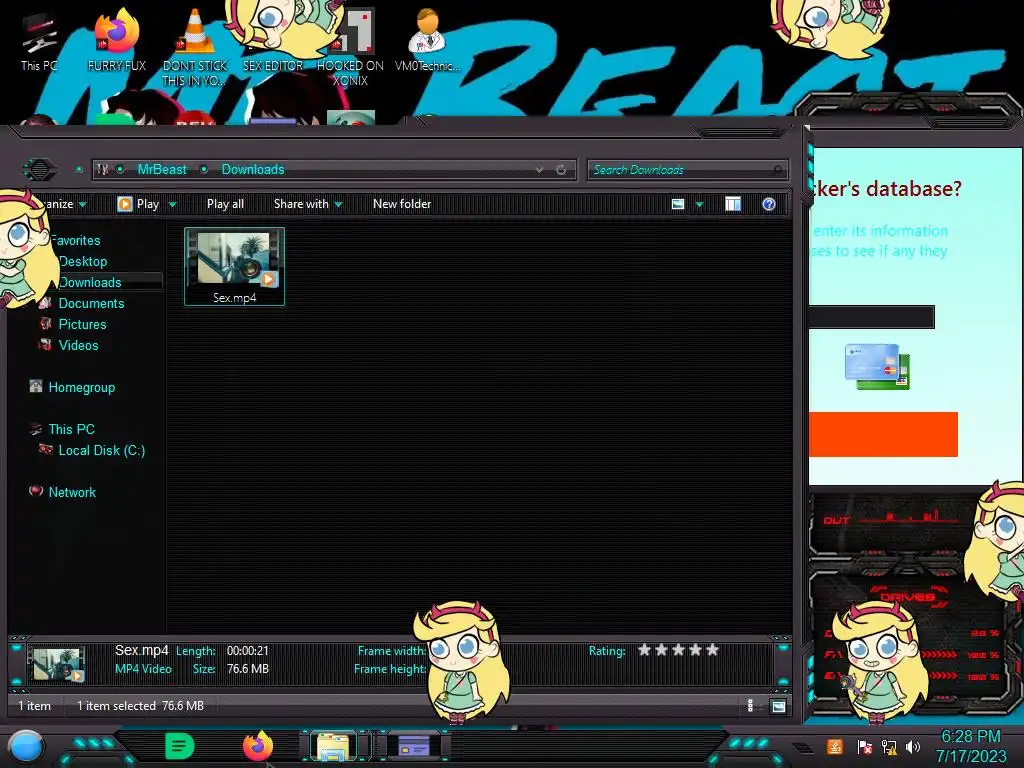Open the VLC cone desktop shortcut
Screen dimensions: 1024x768
(x=195, y=47)
